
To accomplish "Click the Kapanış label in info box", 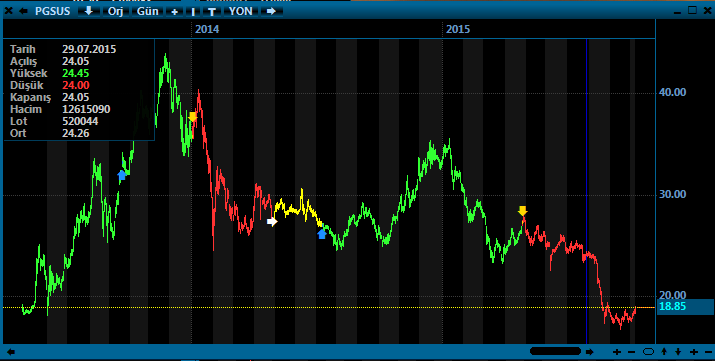I will (30, 98).
